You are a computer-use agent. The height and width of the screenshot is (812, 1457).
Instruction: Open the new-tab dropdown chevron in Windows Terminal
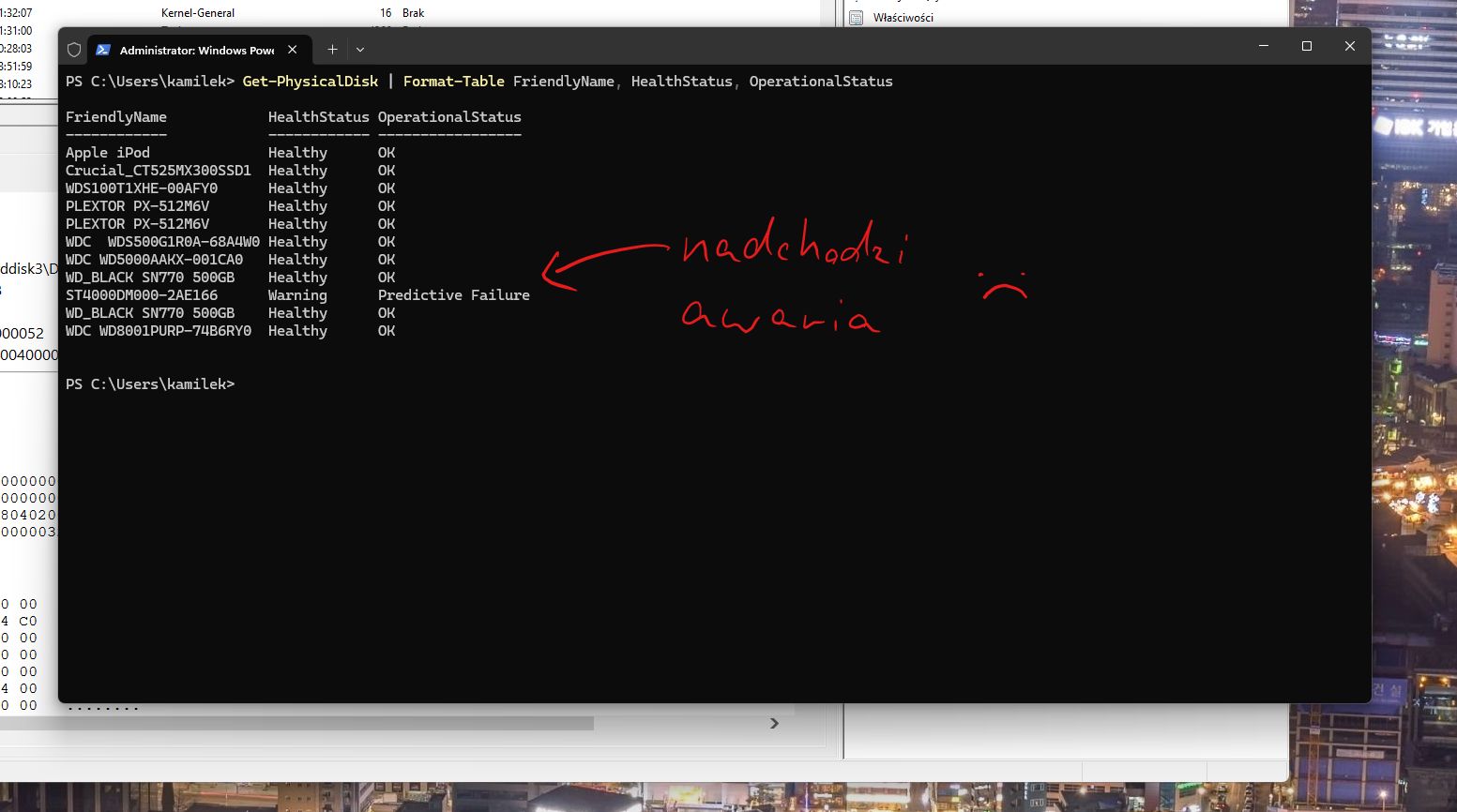[x=361, y=49]
